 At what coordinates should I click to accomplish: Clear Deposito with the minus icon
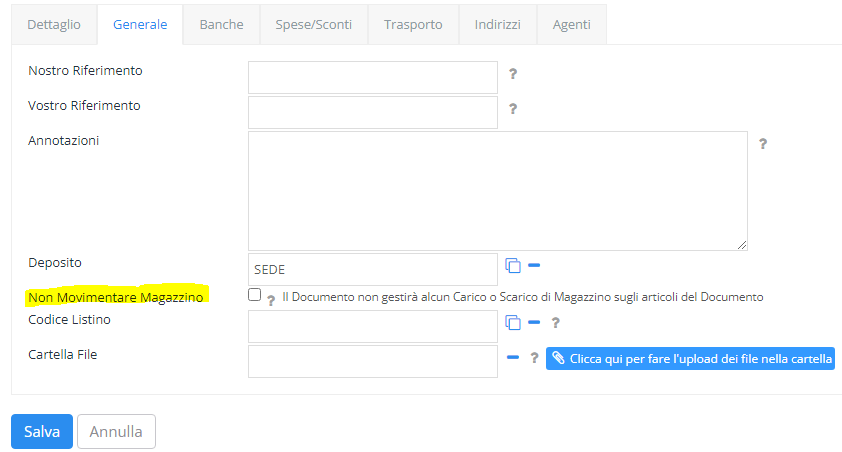pos(534,265)
